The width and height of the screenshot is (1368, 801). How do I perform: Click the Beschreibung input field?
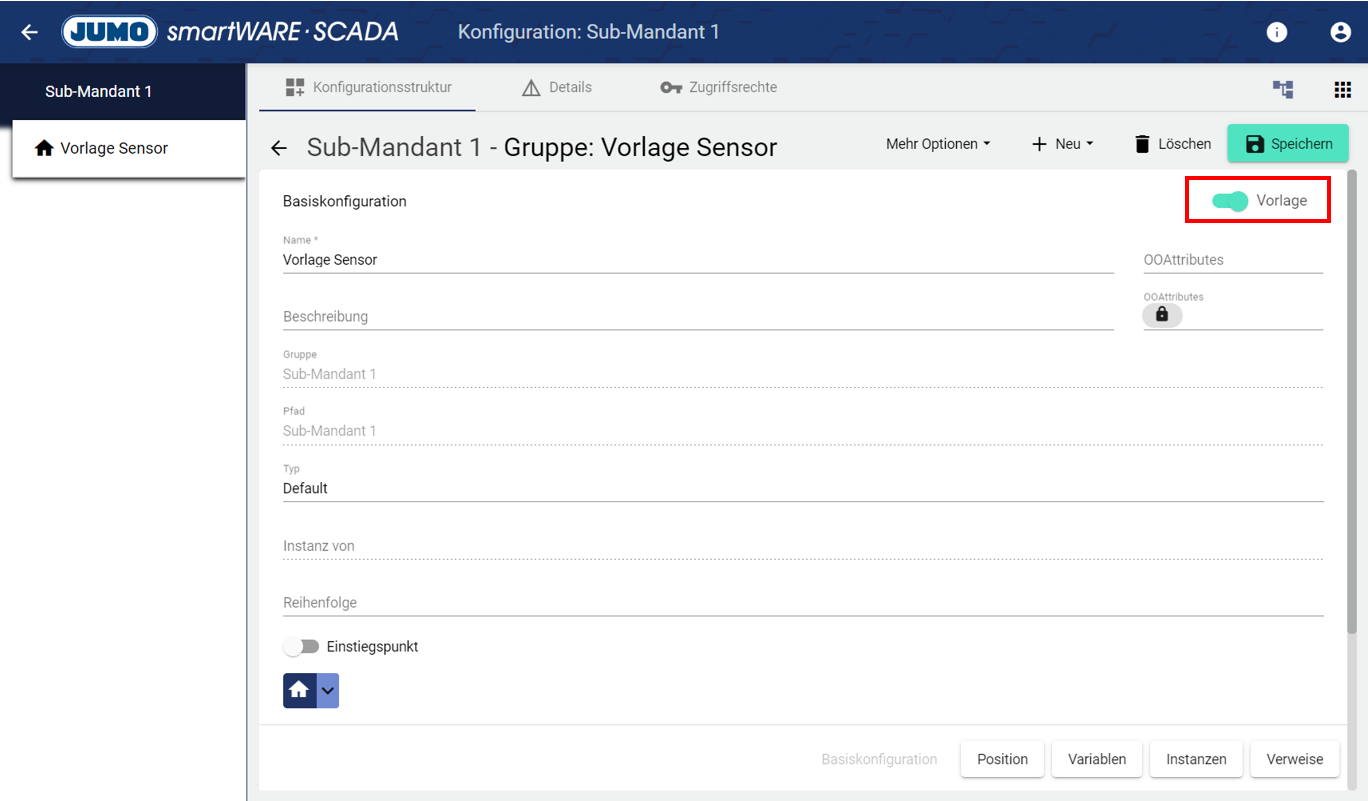697,316
